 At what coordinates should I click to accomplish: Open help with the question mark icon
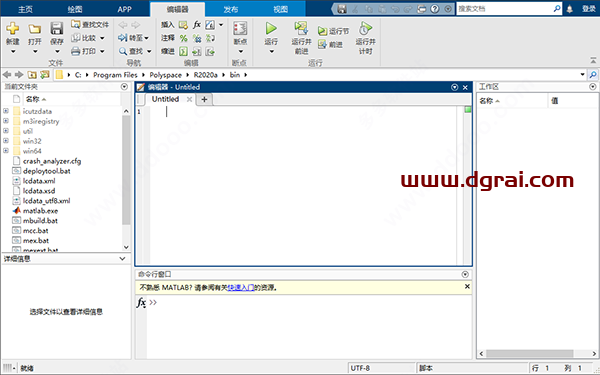(x=435, y=9)
